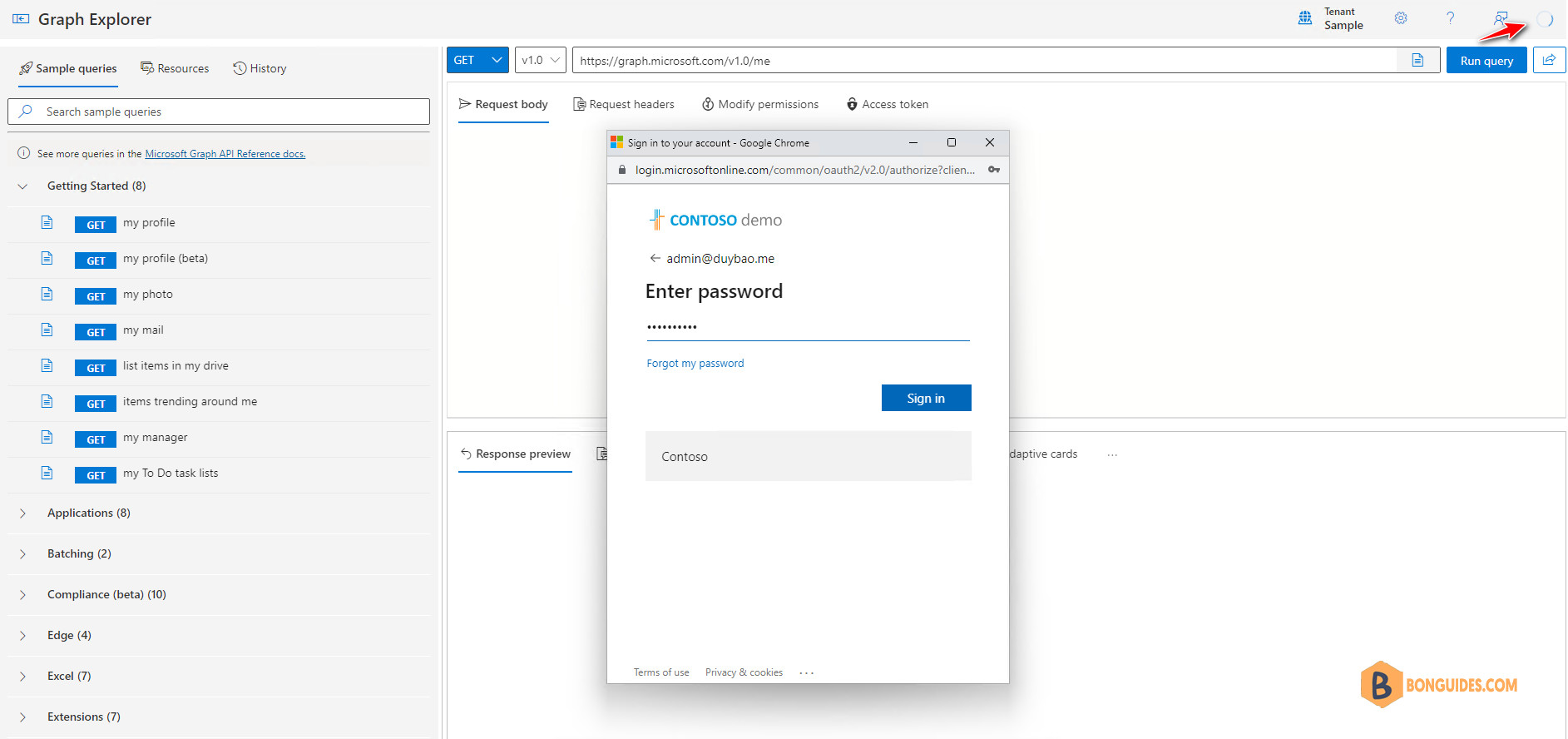Open the Microsoft Graph API Reference docs link

click(225, 154)
